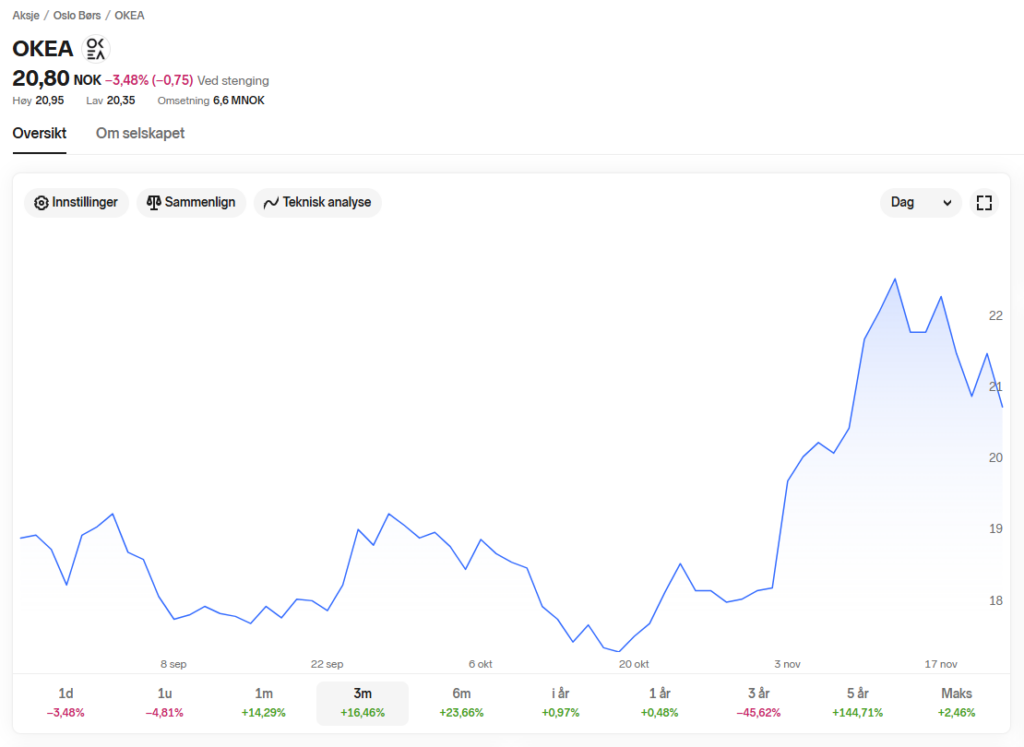
Task: Select 1 år time range
Action: (659, 702)
